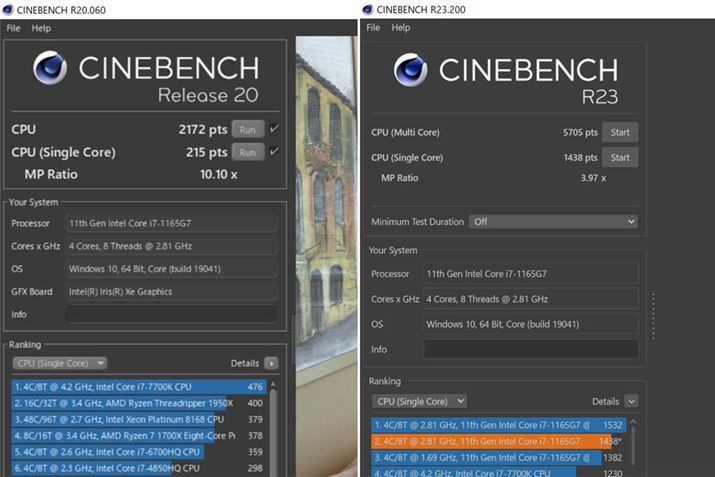This screenshot has width=715, height=477.
Task: Open the R23 ranking CPU (Single Core) dropdown
Action: click(419, 401)
